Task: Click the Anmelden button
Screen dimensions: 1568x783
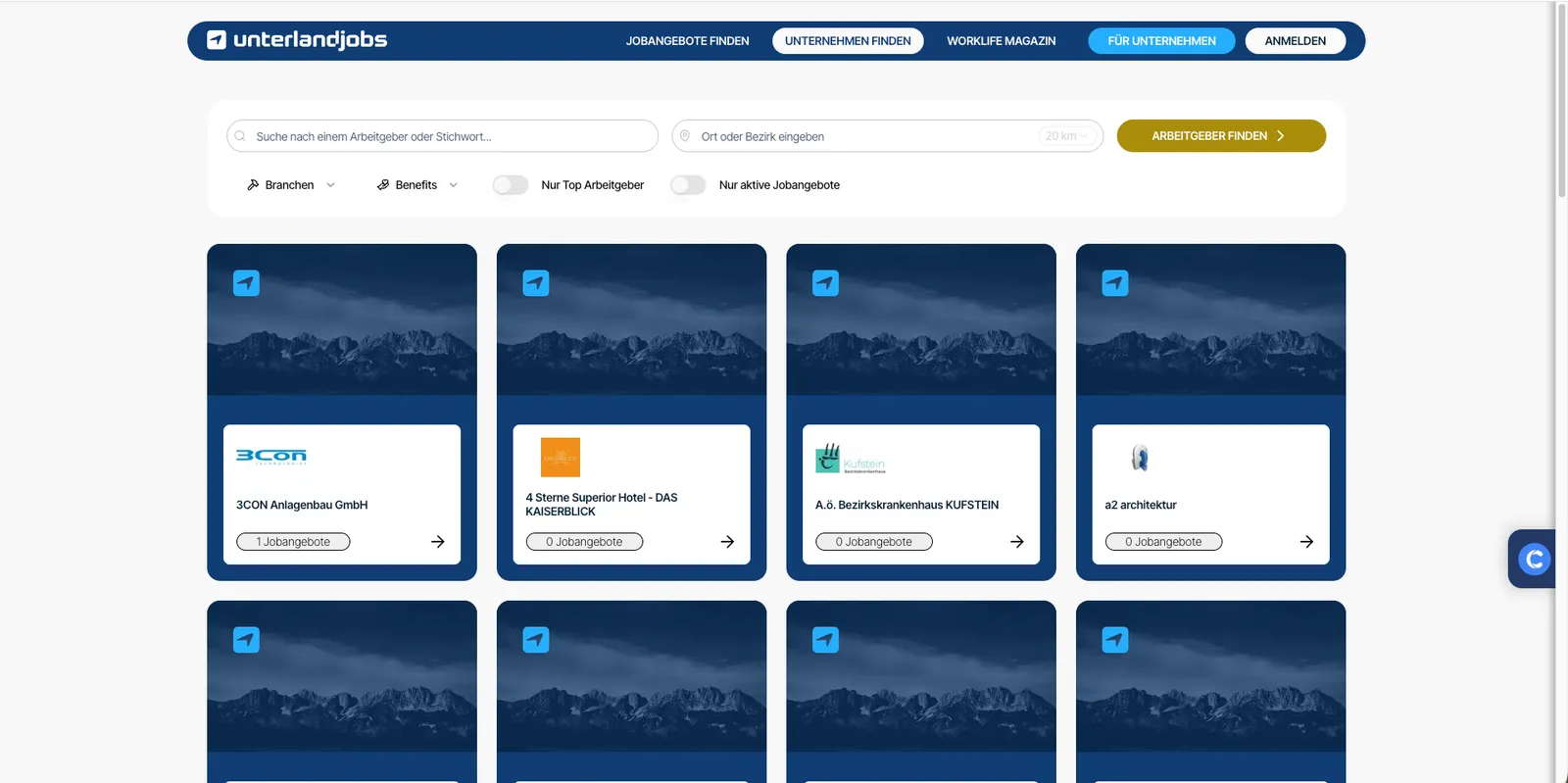Action: click(x=1296, y=41)
